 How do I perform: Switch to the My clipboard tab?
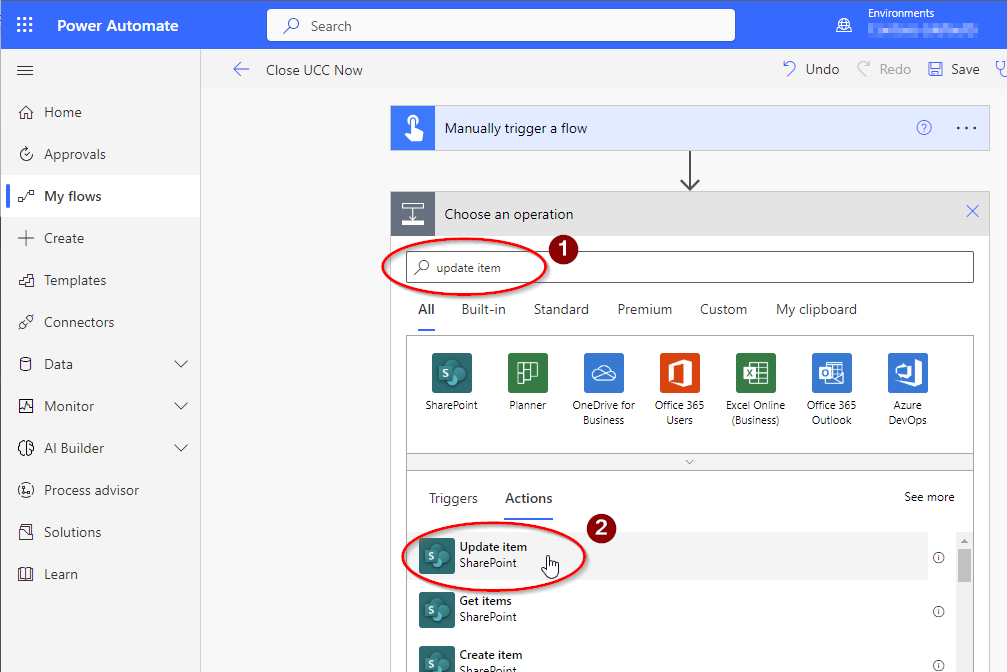click(816, 310)
